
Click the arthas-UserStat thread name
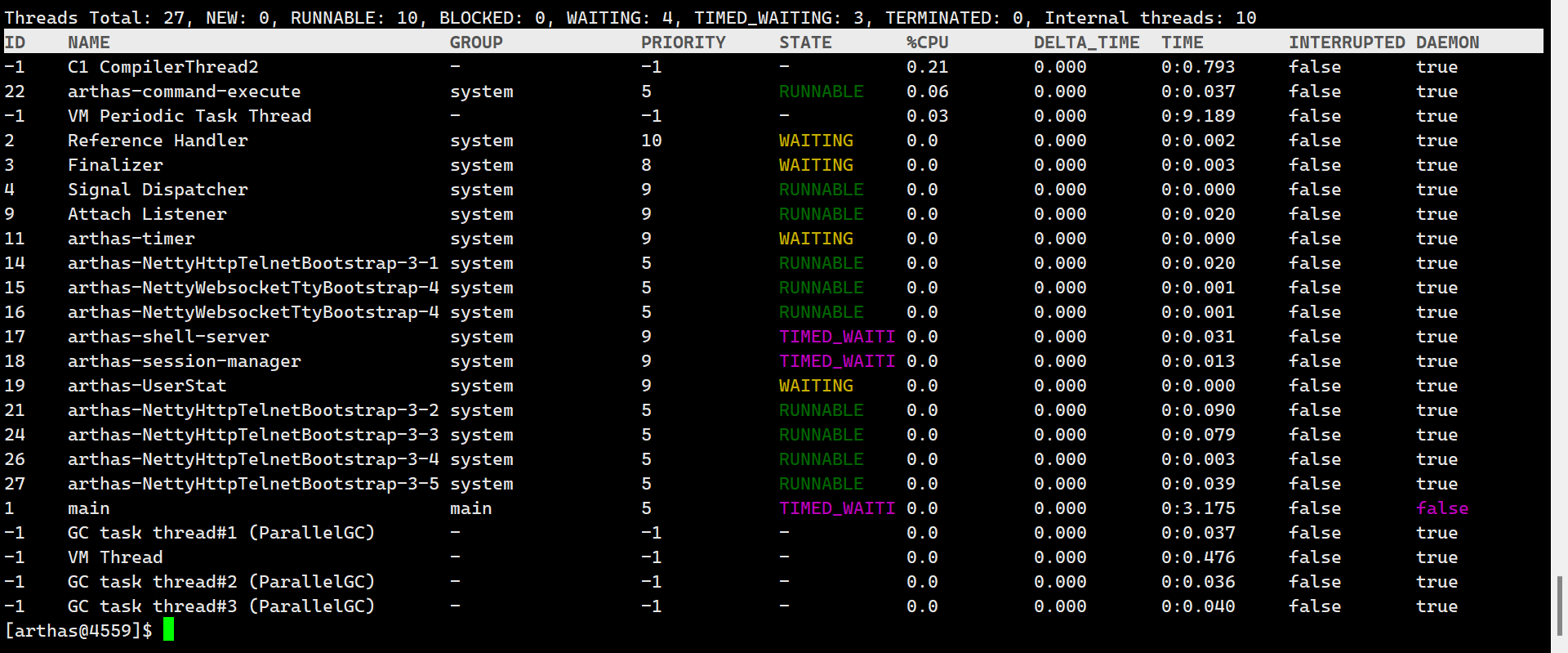pyautogui.click(x=147, y=386)
